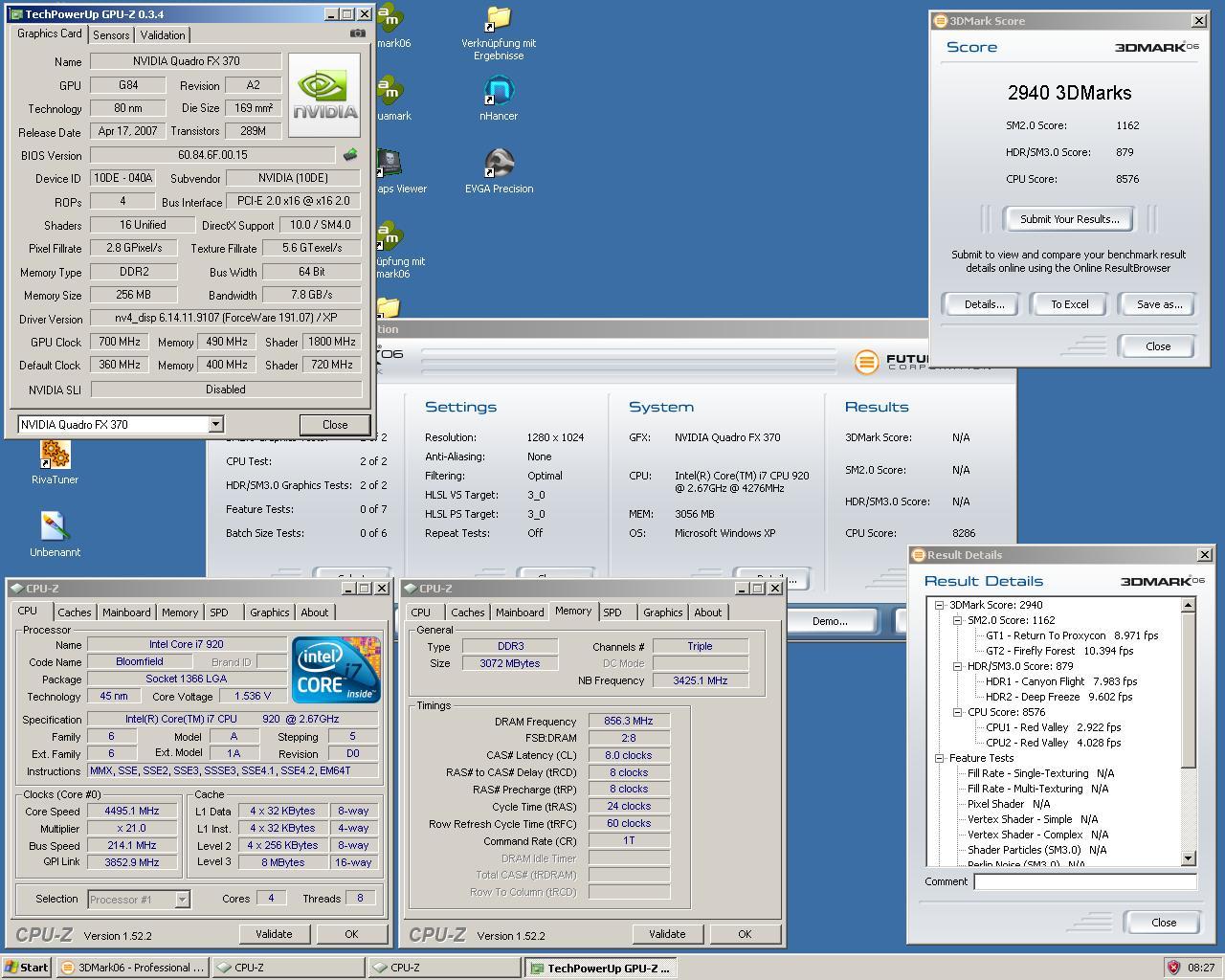Click OK in right CPU-Z Memory window
This screenshot has width=1225, height=980.
(x=745, y=934)
